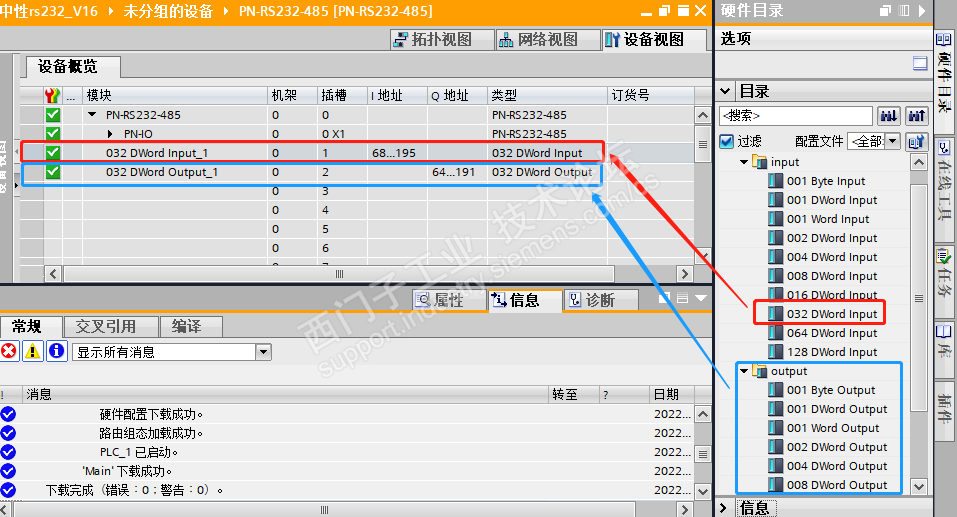Click the status icon column header
This screenshot has height=517, width=957.
(52, 95)
